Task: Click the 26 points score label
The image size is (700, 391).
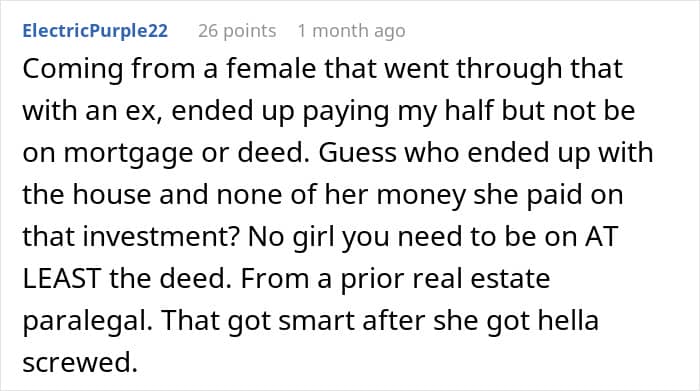Action: [x=237, y=31]
